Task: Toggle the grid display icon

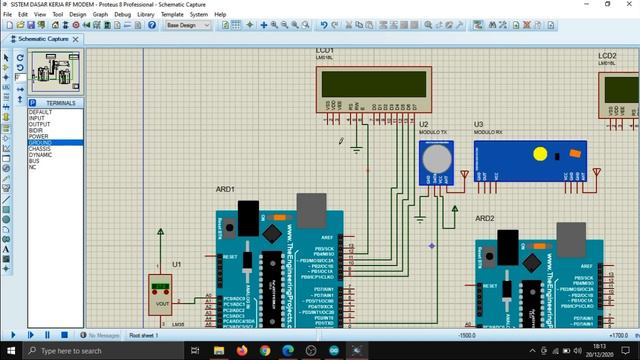Action: [236, 25]
